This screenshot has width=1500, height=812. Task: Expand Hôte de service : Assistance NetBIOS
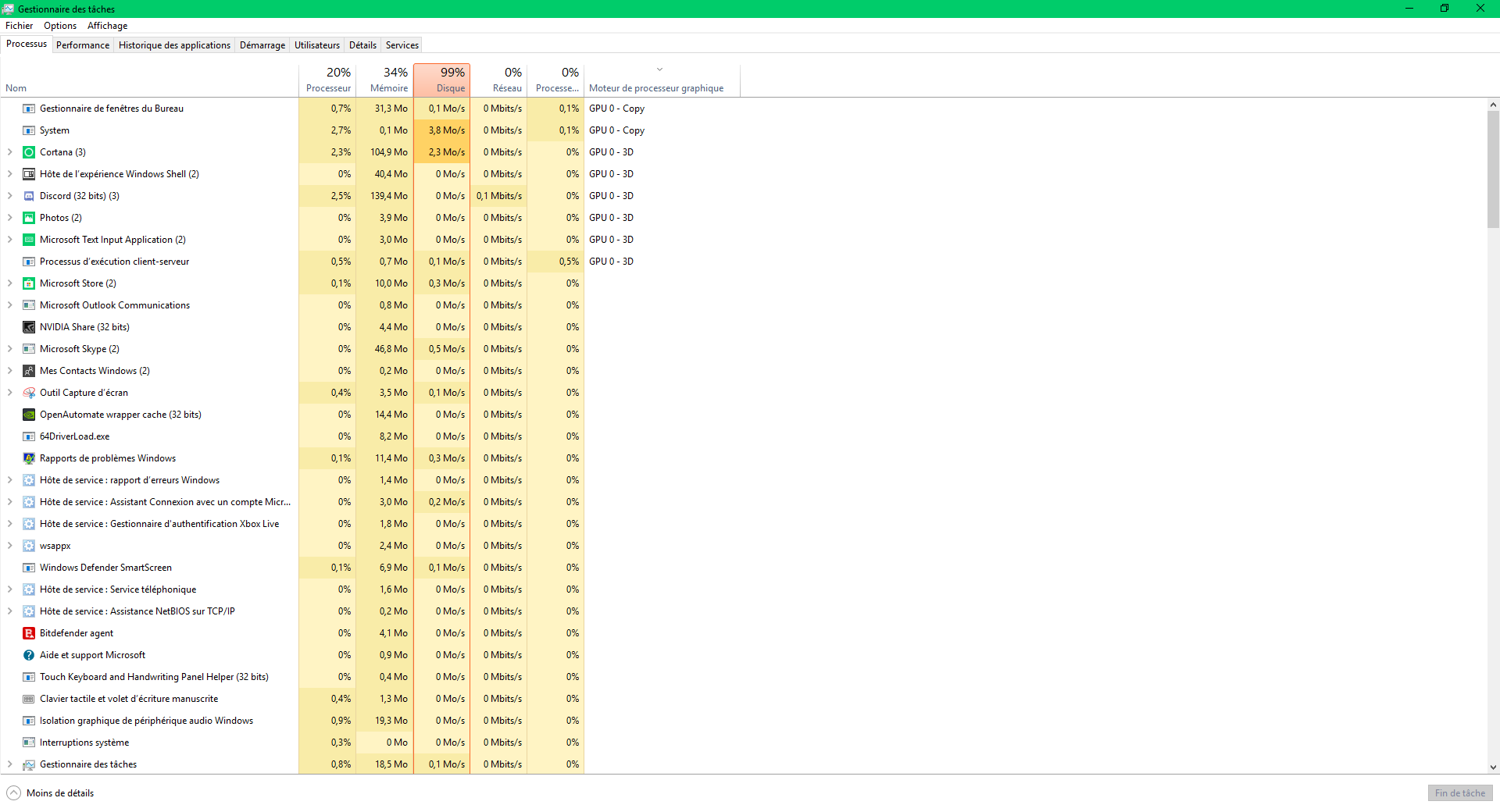click(x=9, y=611)
